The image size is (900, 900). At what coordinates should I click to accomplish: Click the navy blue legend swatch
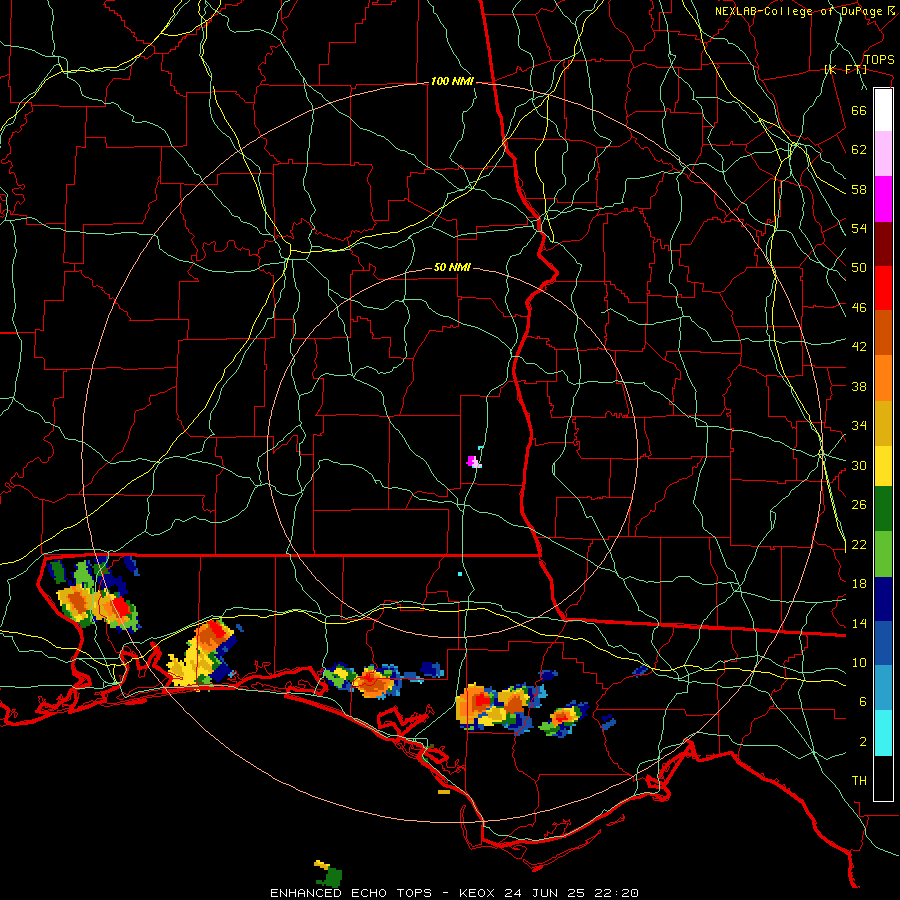[883, 599]
